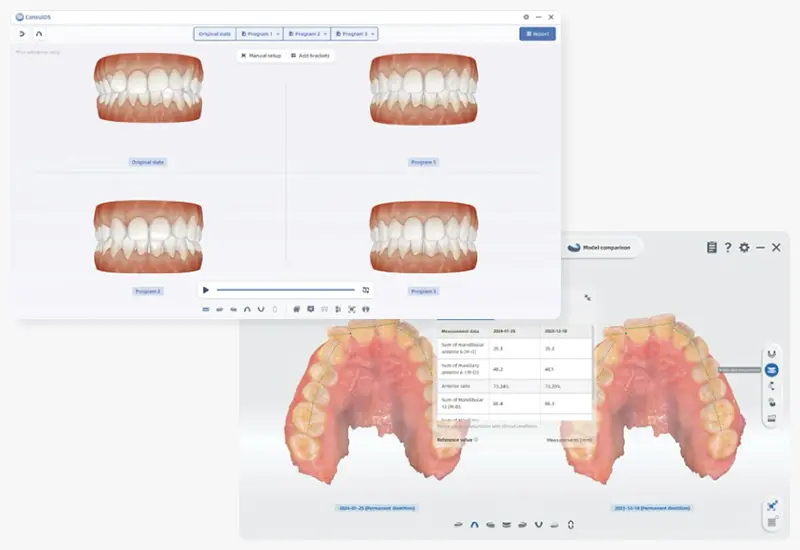Screen dimensions: 800x550
Task: Open settings gear in back window
Action: coord(744,247)
